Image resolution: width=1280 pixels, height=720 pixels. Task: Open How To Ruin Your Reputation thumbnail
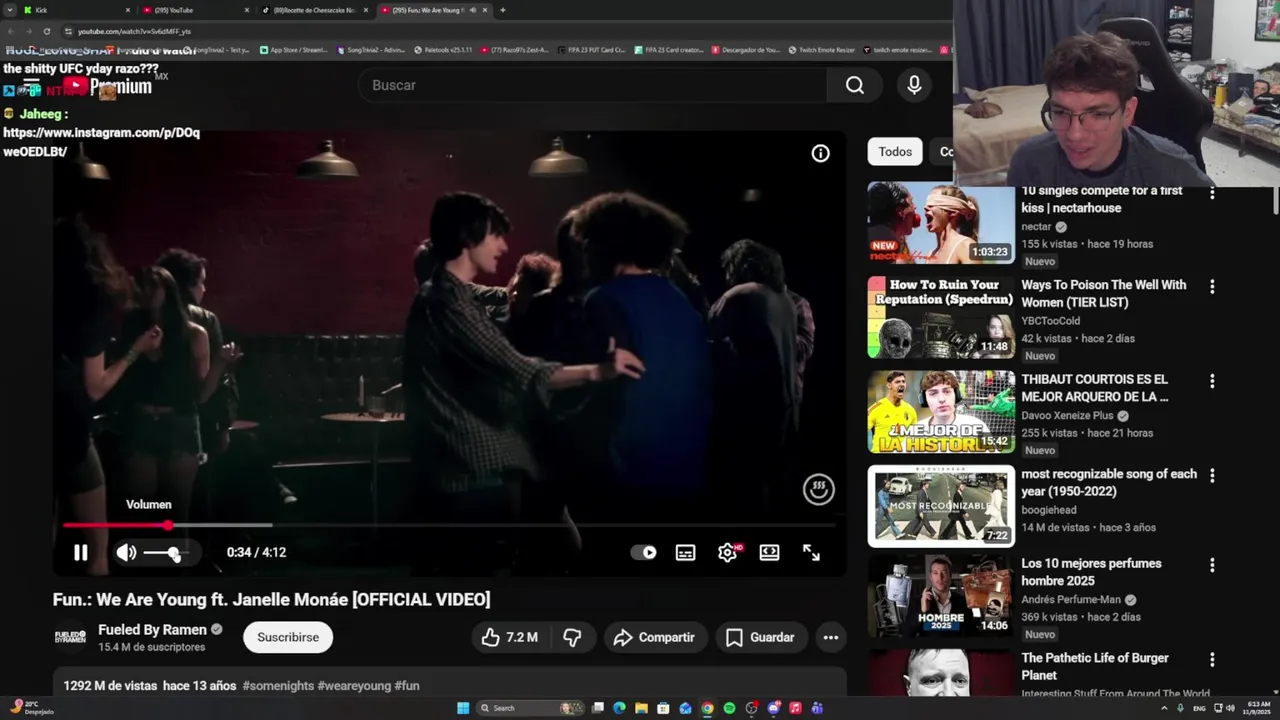(x=941, y=317)
